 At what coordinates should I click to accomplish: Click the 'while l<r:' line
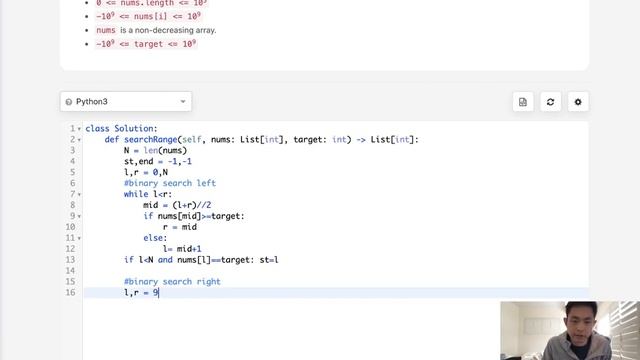148,194
